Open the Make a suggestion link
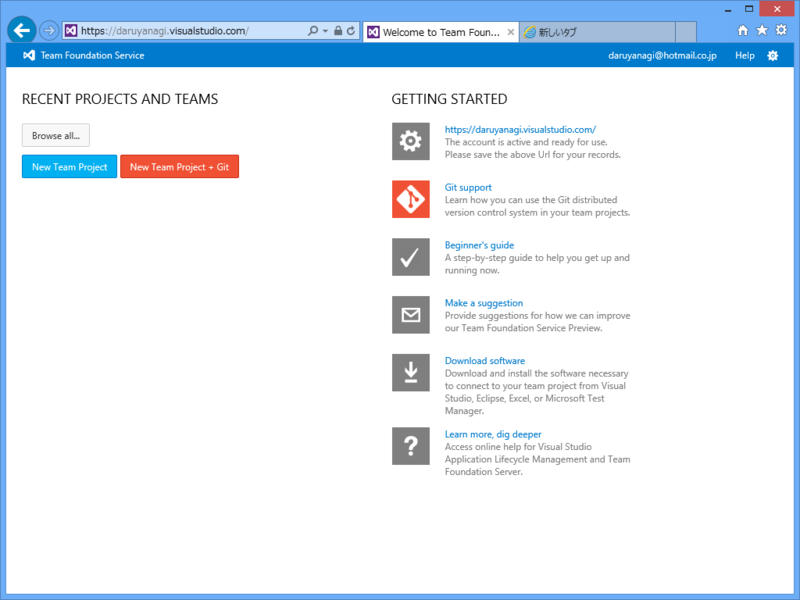 click(484, 303)
